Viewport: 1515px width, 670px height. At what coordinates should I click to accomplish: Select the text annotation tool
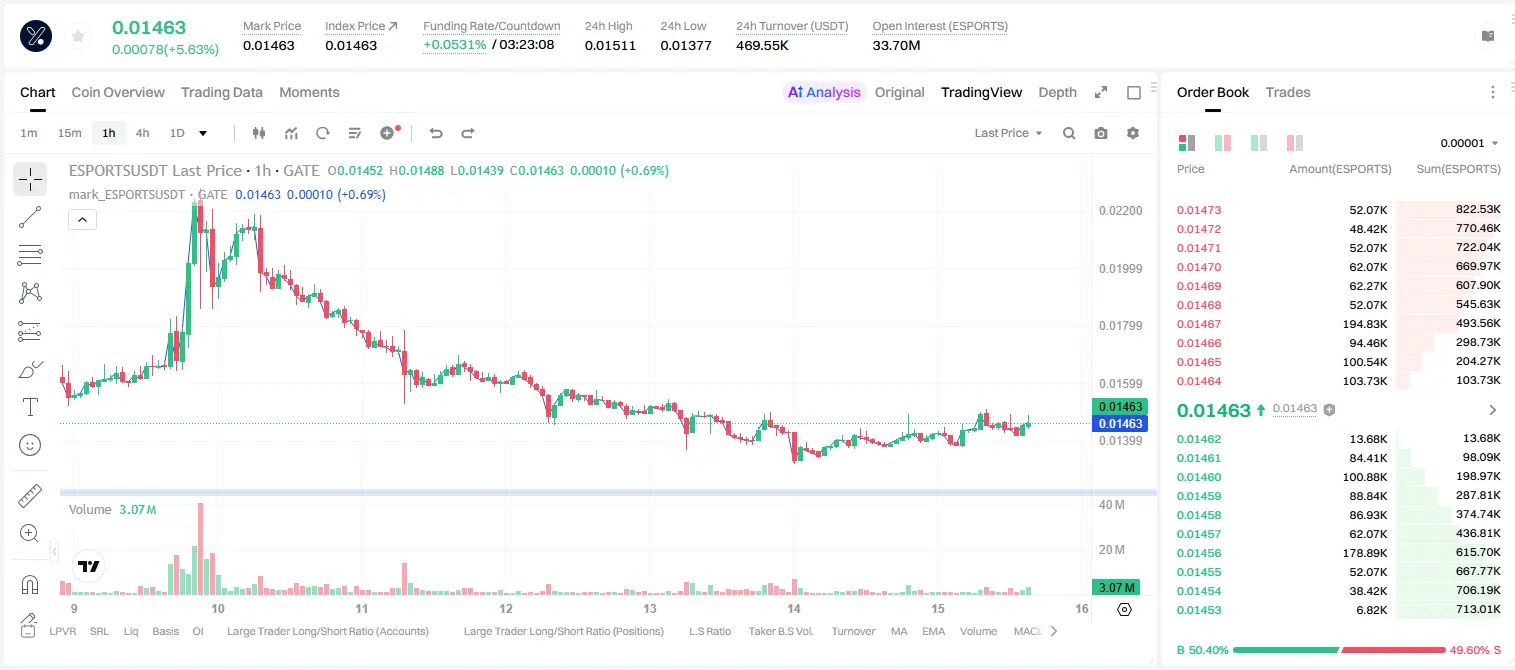tap(30, 407)
